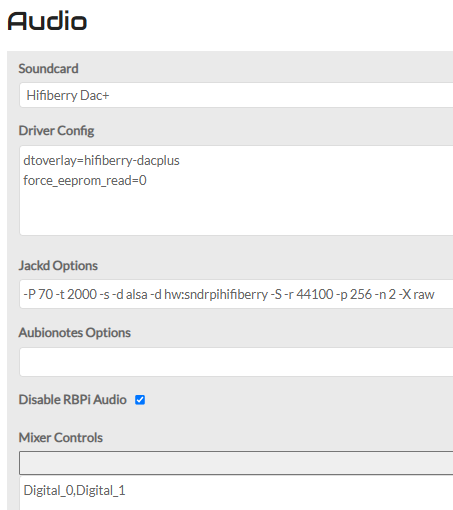The width and height of the screenshot is (453, 510).
Task: Open the Soundcard dropdown showing Hifiberry Dac+
Action: 236,95
